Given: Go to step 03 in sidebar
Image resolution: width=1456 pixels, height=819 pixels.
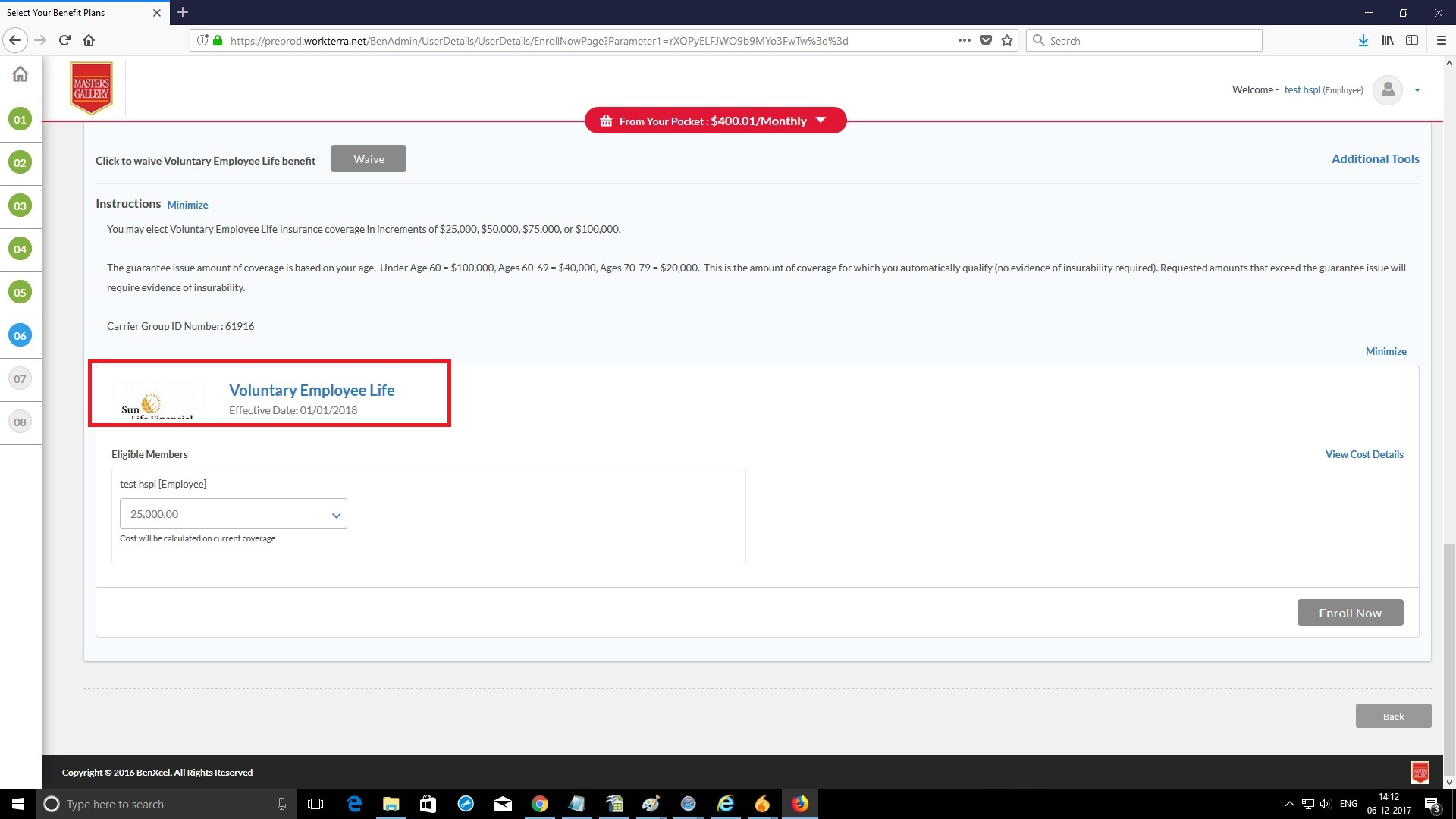Looking at the screenshot, I should [x=20, y=206].
